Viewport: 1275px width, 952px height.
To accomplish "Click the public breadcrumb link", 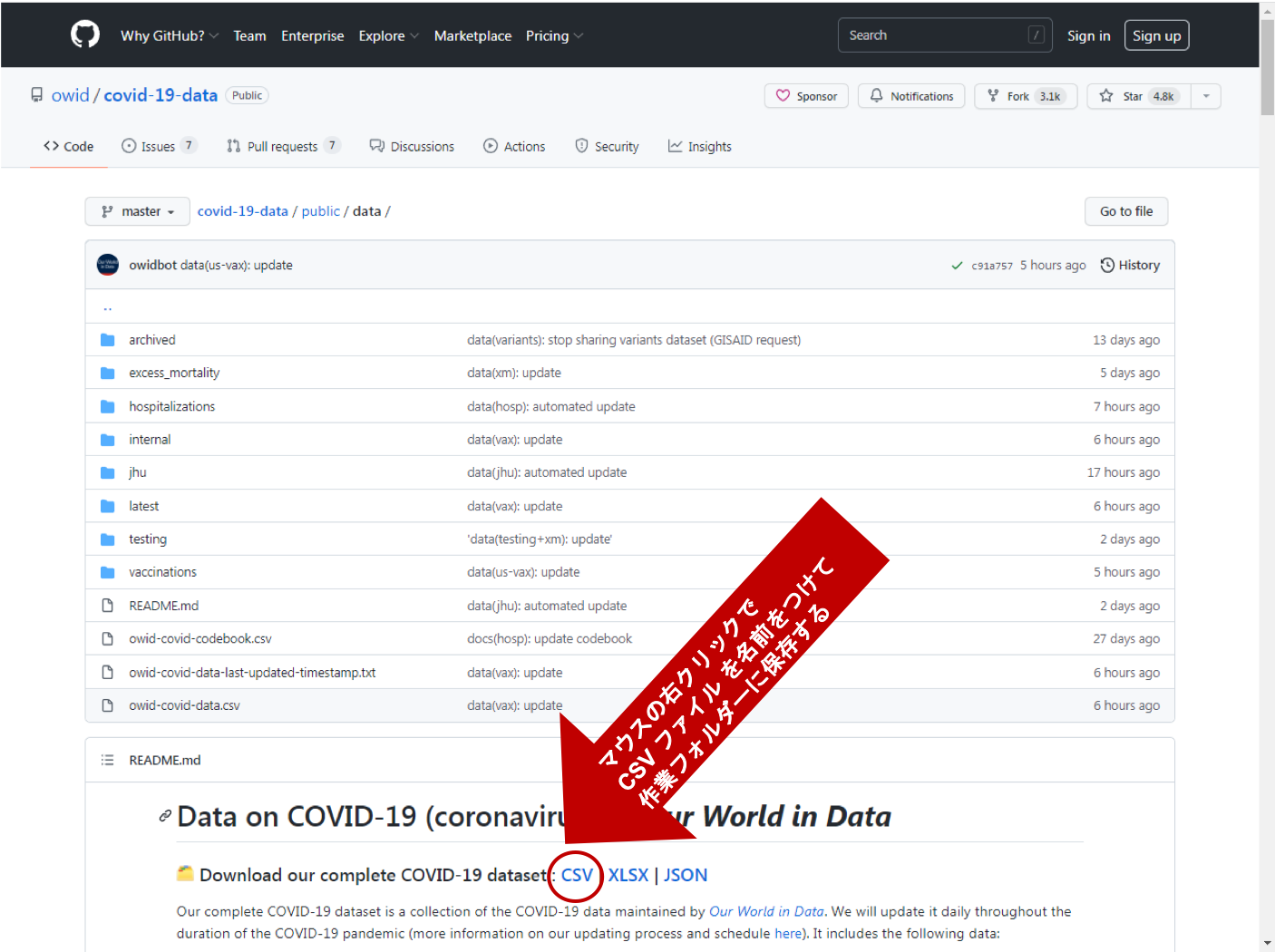I will click(x=321, y=211).
